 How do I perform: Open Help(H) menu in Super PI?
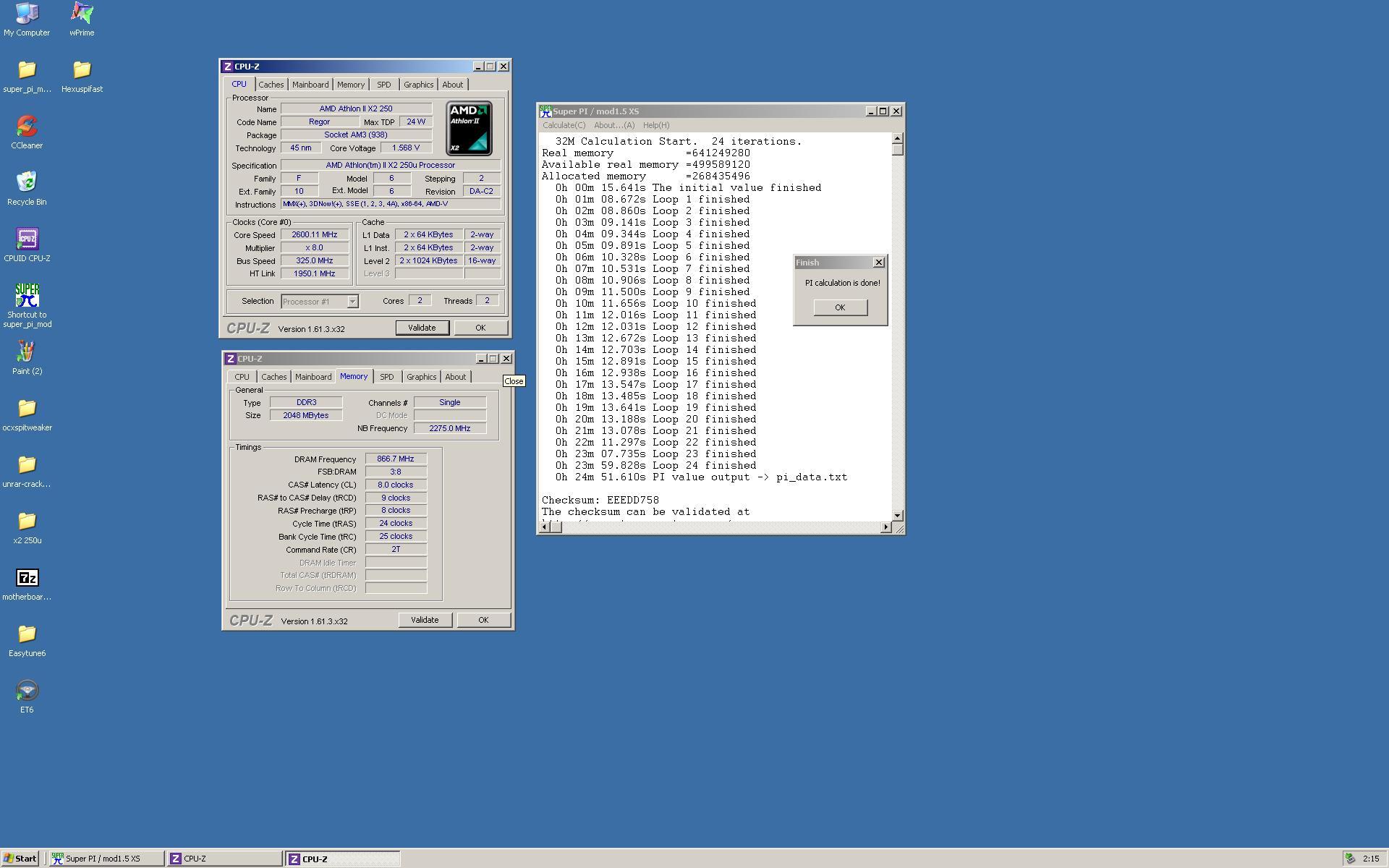coord(656,125)
